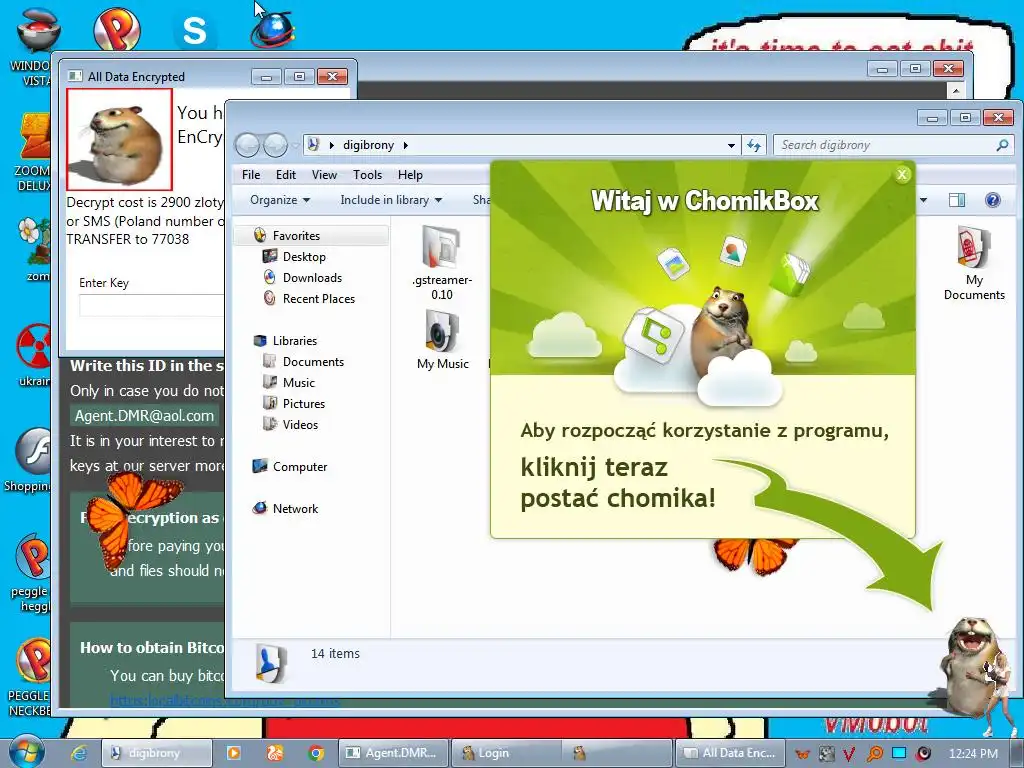Screen dimensions: 1024x768
Task: Open the media player taskbar icon
Action: 233,753
